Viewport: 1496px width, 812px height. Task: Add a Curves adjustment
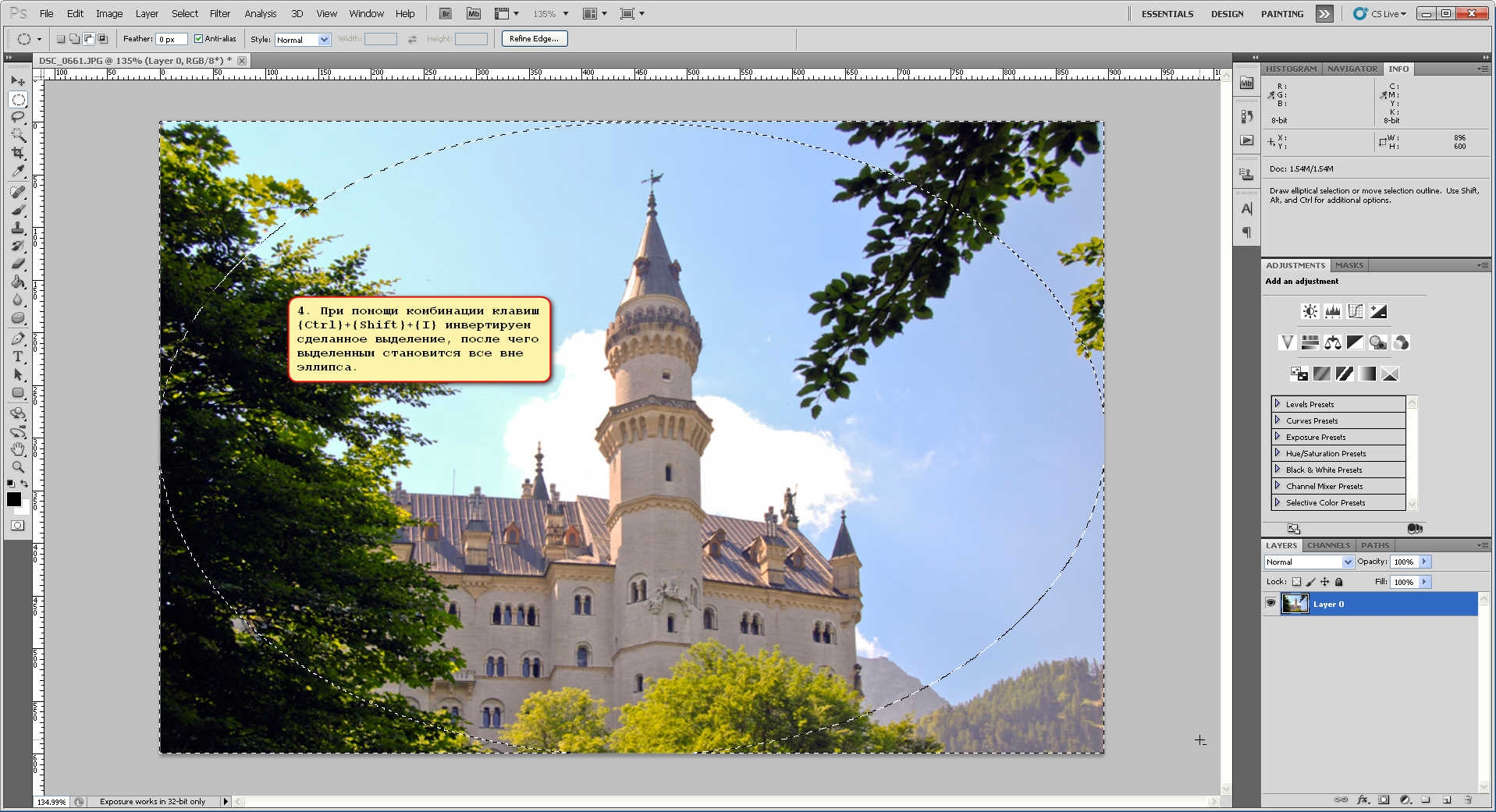tap(1356, 311)
